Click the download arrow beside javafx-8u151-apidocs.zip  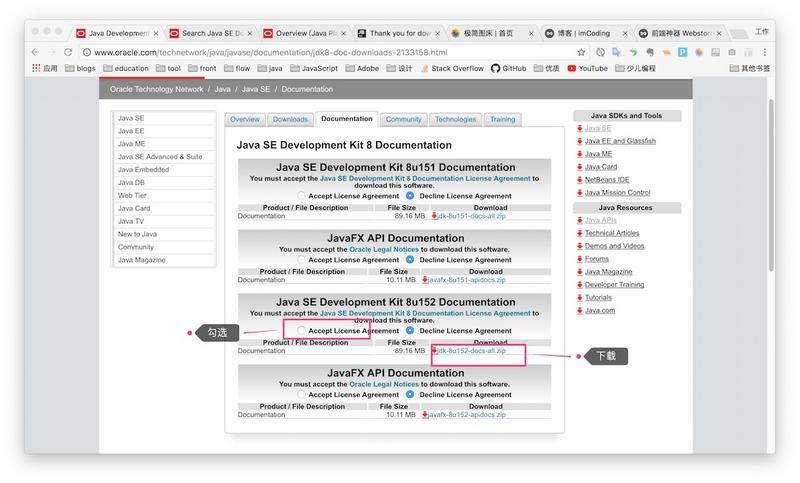tap(424, 279)
